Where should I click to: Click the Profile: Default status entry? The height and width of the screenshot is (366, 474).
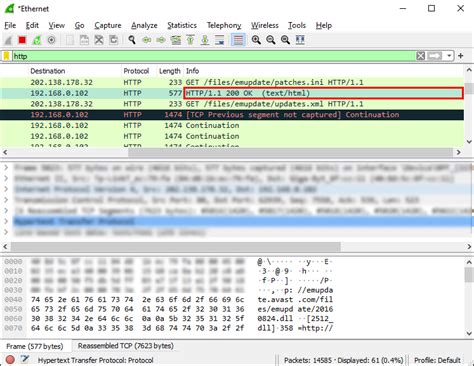click(x=437, y=360)
